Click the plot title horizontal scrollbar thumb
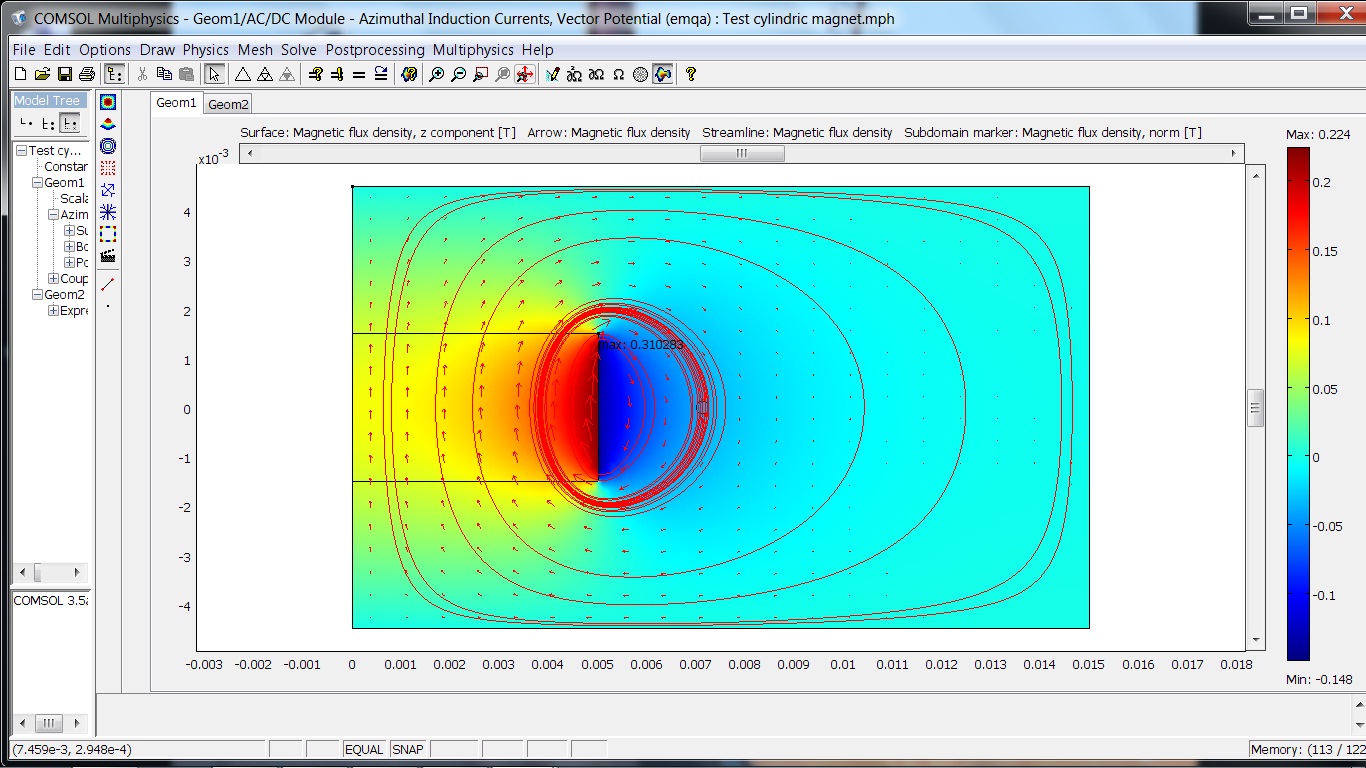The width and height of the screenshot is (1366, 768). click(741, 153)
